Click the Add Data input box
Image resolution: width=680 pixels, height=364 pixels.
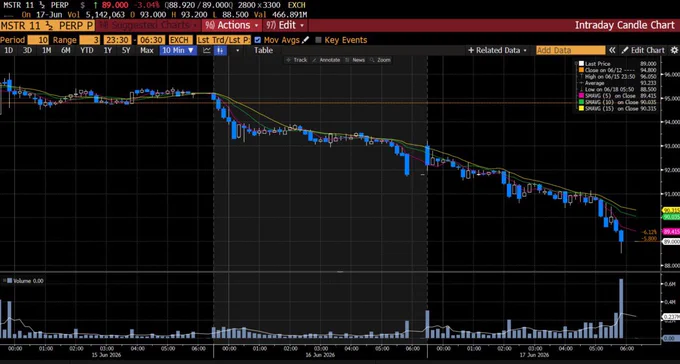[570, 50]
